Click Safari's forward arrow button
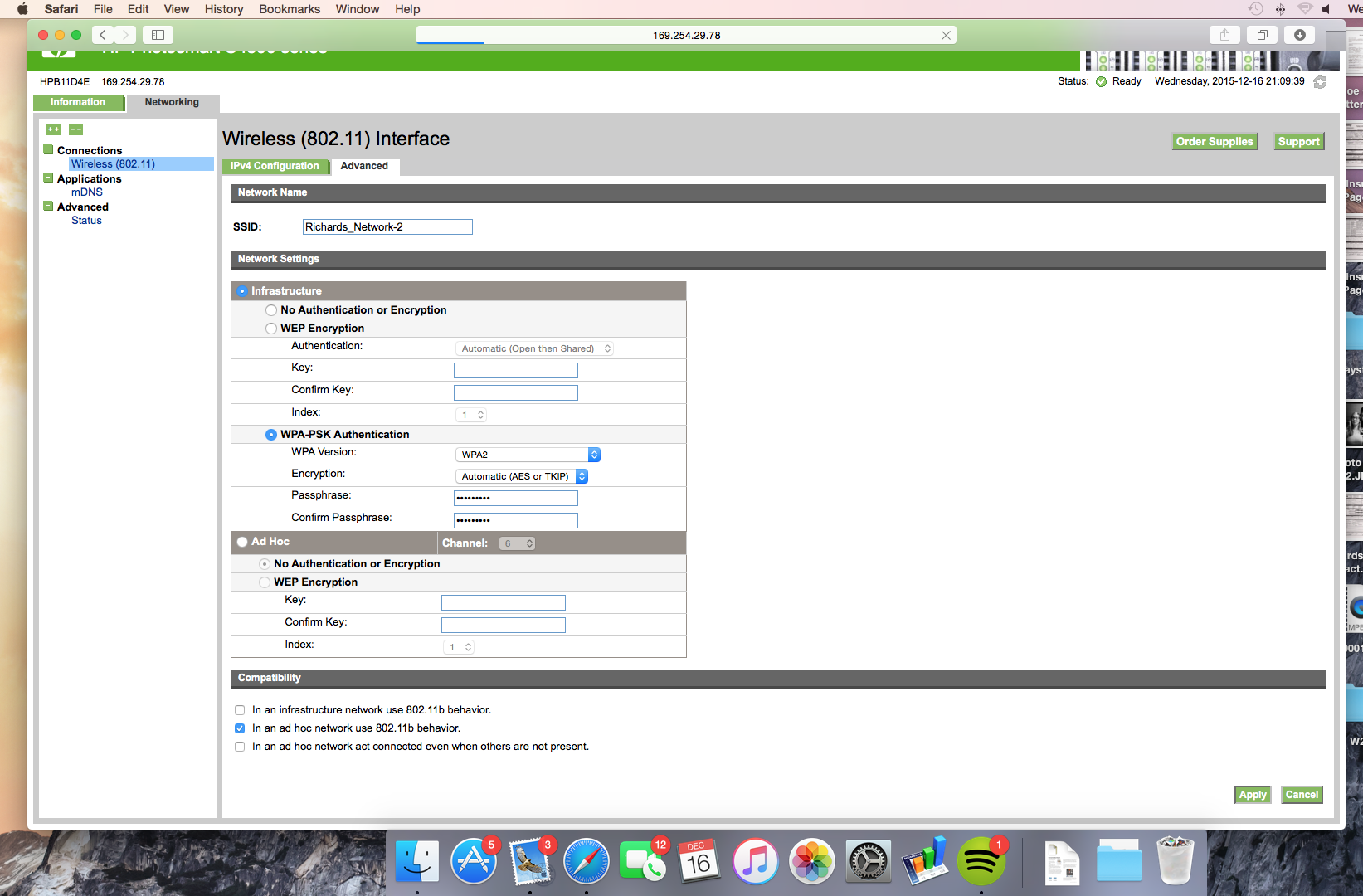Image resolution: width=1363 pixels, height=896 pixels. click(125, 35)
